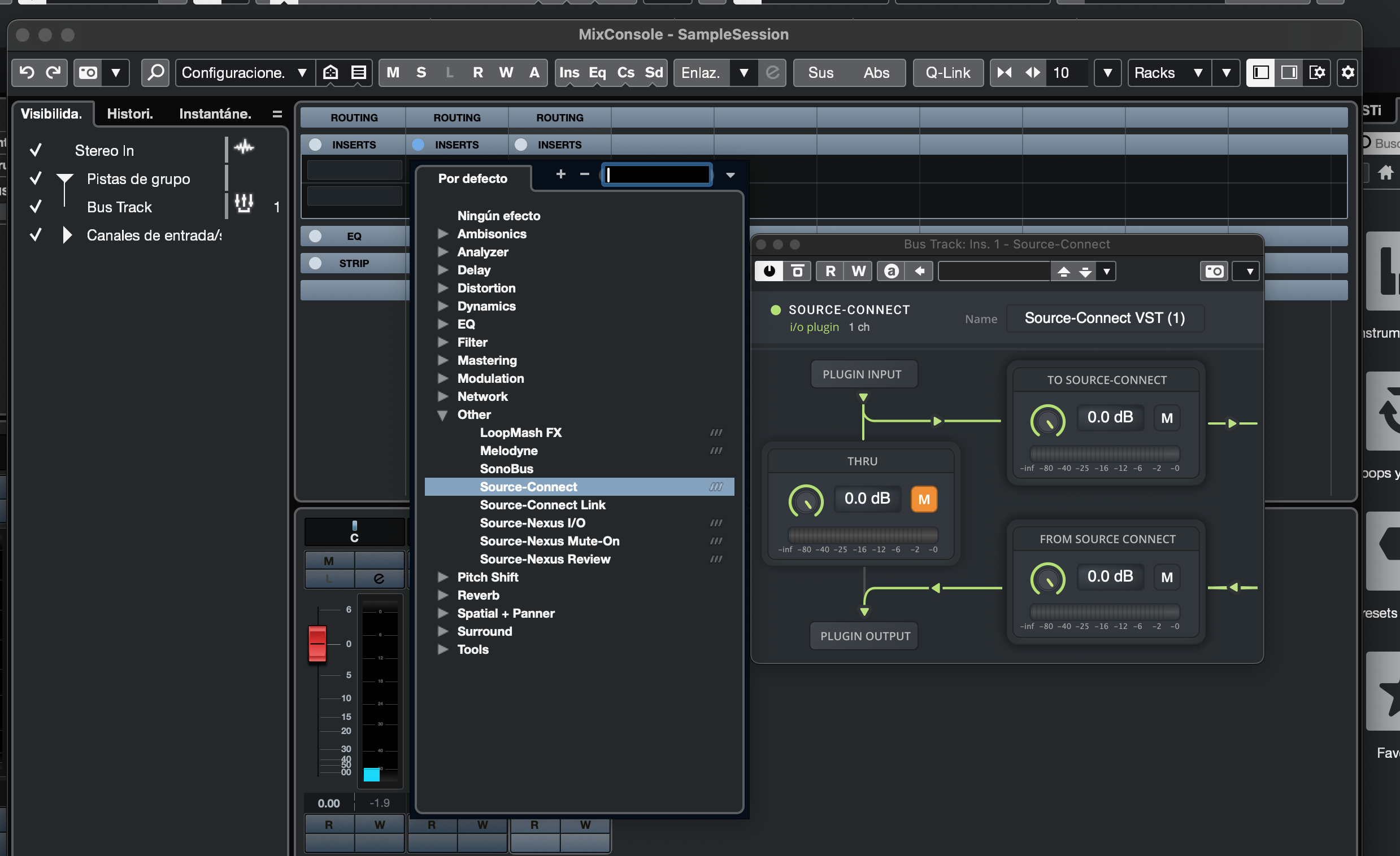Open the setup gear icon

pos(1347,73)
